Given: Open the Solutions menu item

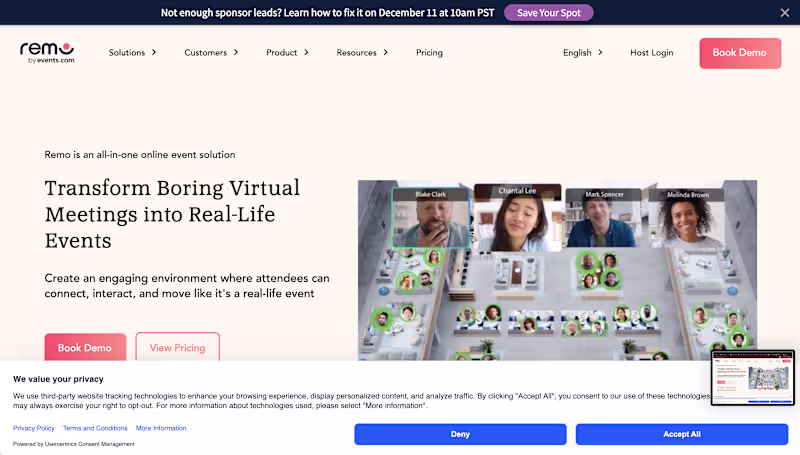Looking at the screenshot, I should (x=127, y=53).
